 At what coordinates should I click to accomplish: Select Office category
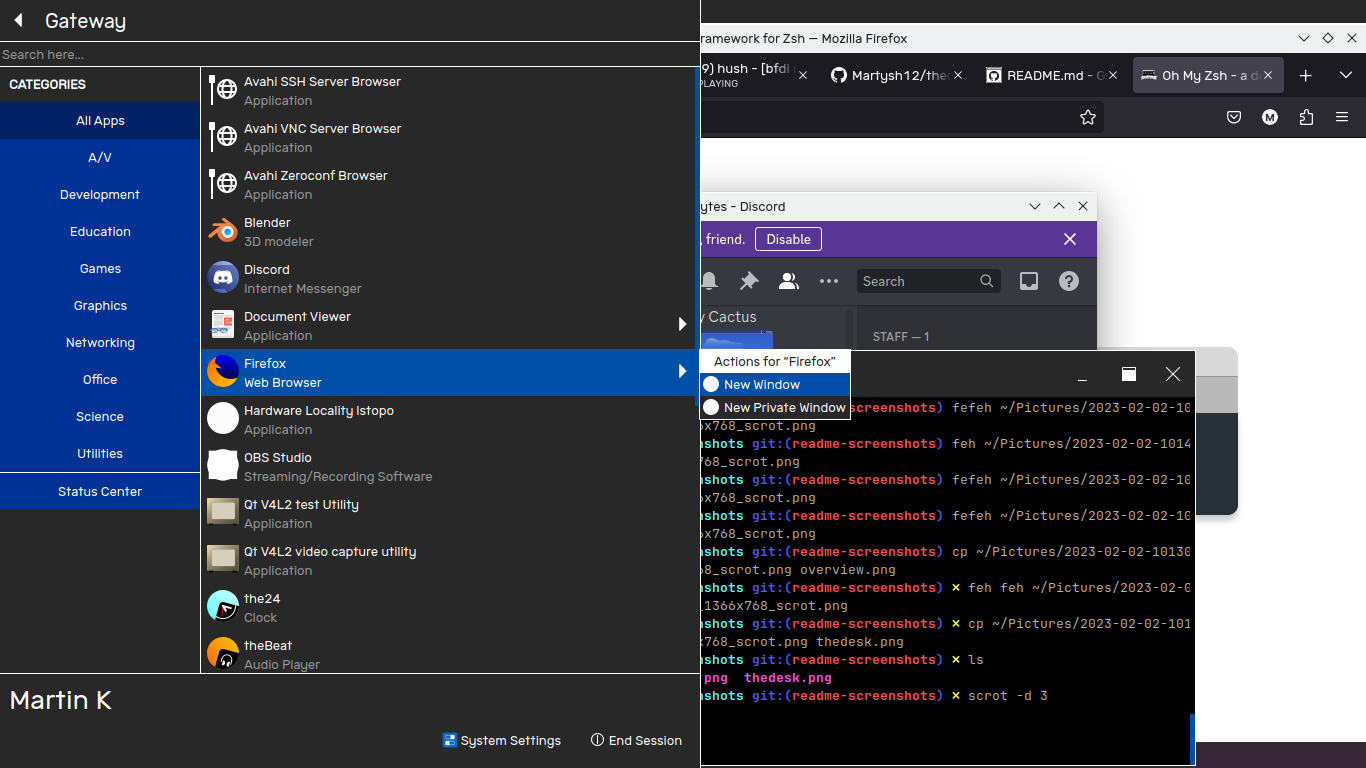[100, 379]
